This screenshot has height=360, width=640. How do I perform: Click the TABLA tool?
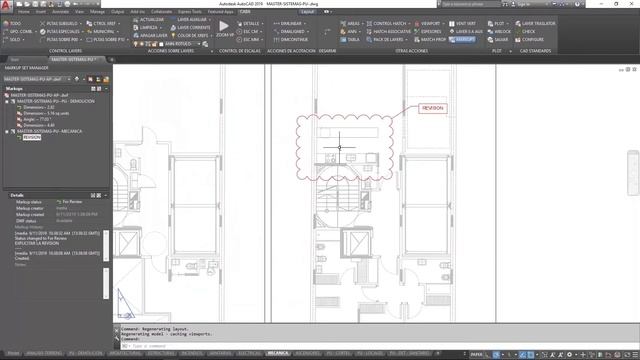[350, 40]
